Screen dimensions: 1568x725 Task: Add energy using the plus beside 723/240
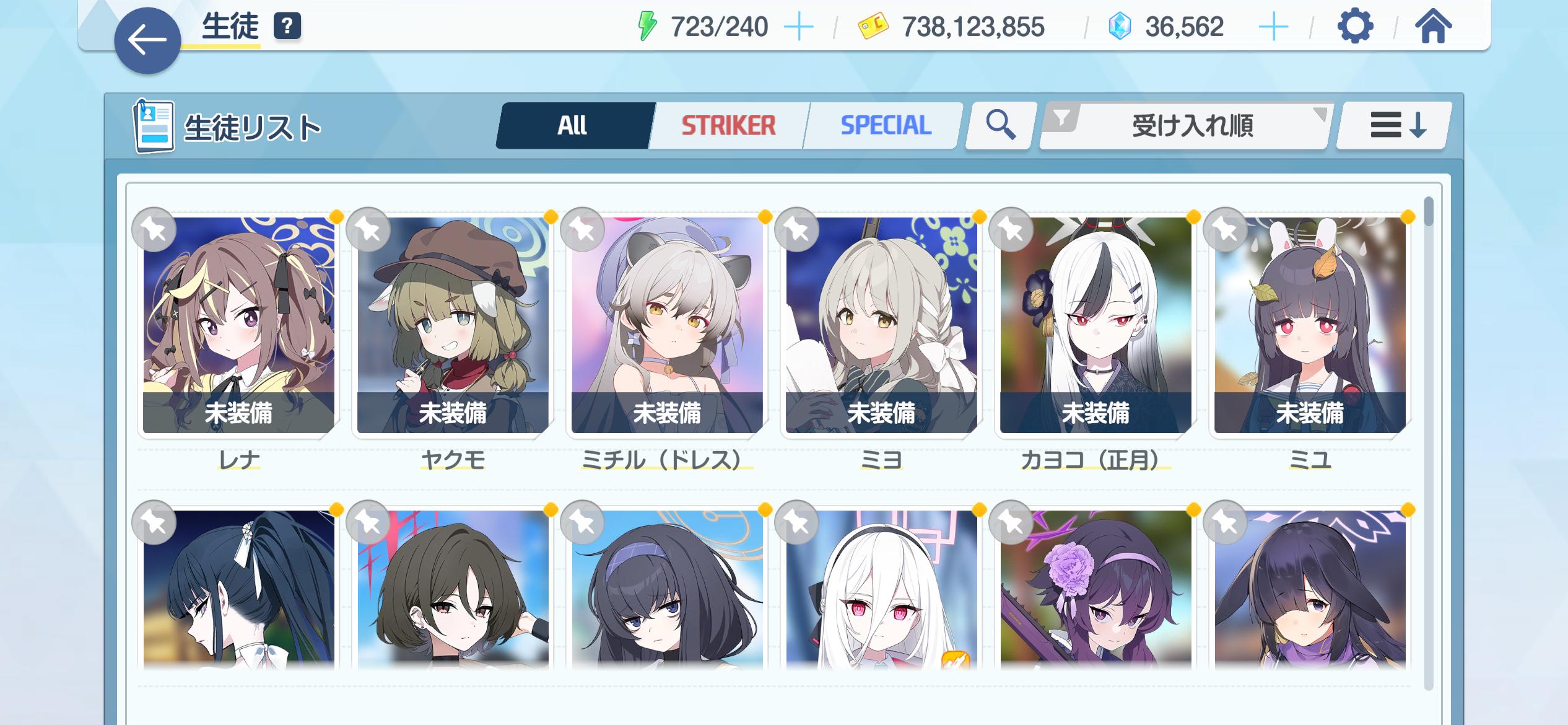pos(799,27)
